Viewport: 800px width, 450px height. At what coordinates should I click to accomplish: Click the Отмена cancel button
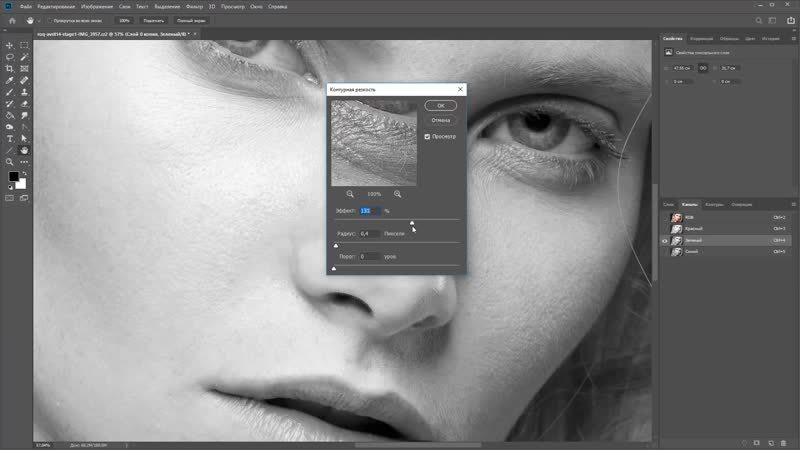(440, 120)
